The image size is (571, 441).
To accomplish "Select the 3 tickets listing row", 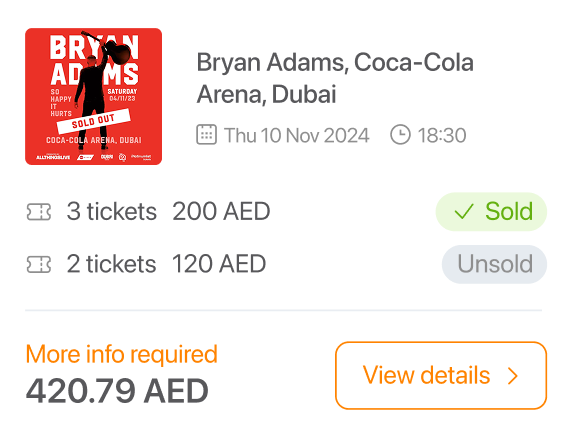I will point(286,212).
